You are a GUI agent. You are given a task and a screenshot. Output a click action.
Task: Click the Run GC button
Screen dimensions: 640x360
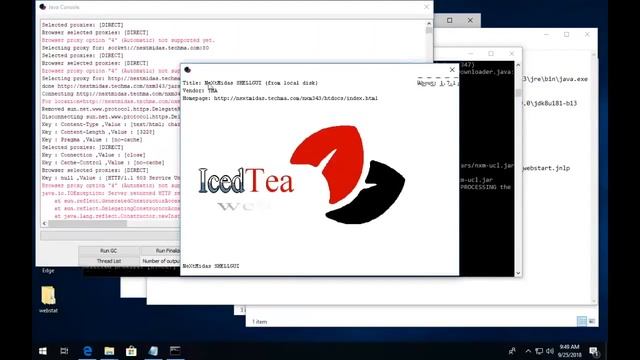(109, 251)
